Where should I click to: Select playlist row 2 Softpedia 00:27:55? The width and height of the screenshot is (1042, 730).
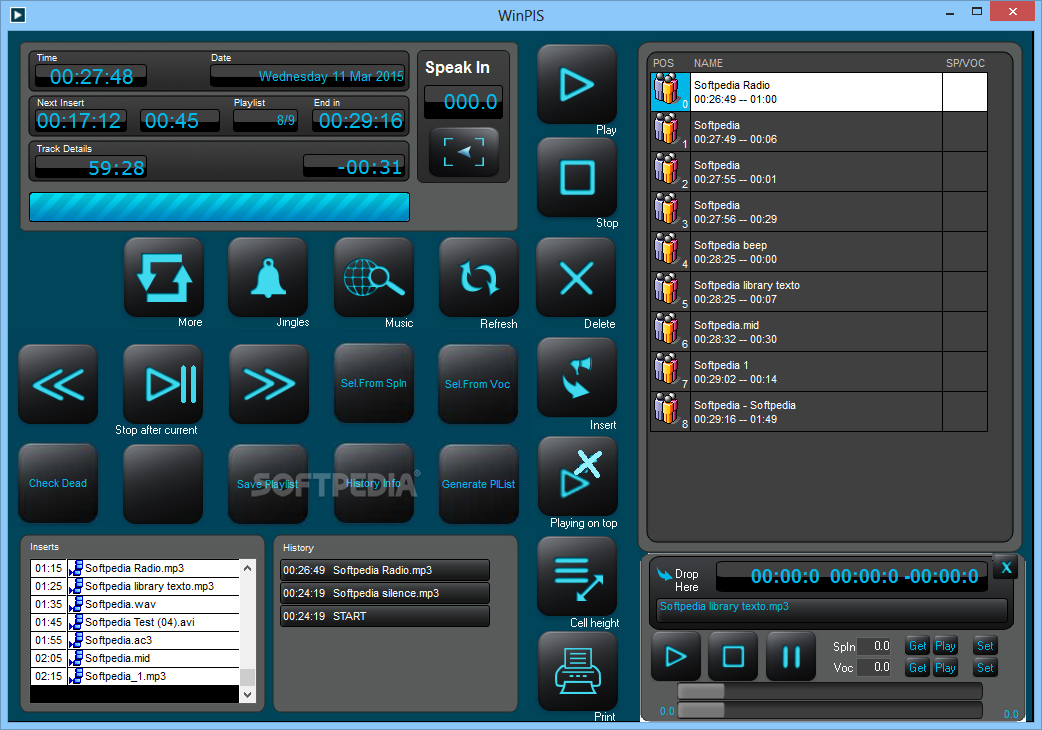pyautogui.click(x=819, y=172)
